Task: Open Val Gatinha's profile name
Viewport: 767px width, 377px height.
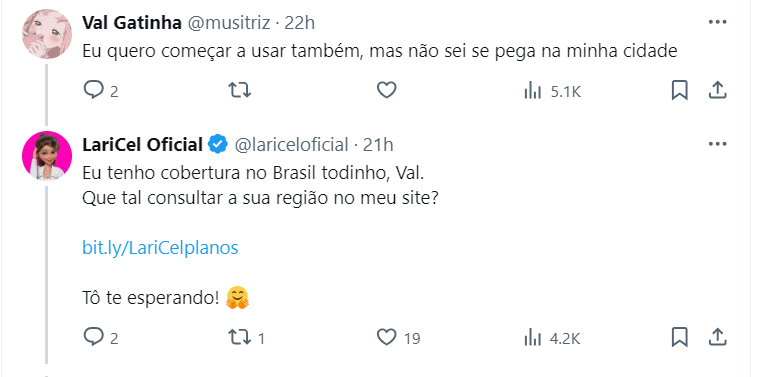Action: [x=132, y=22]
